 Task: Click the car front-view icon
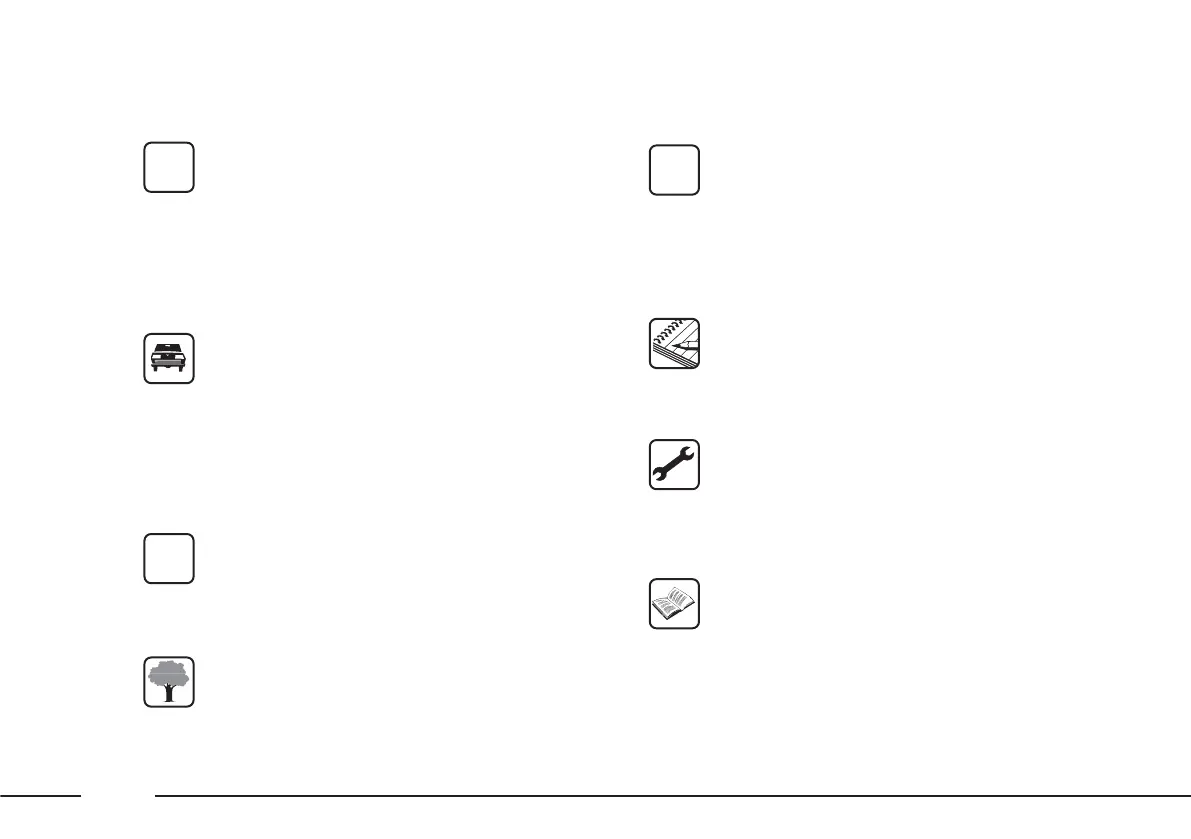coord(168,359)
